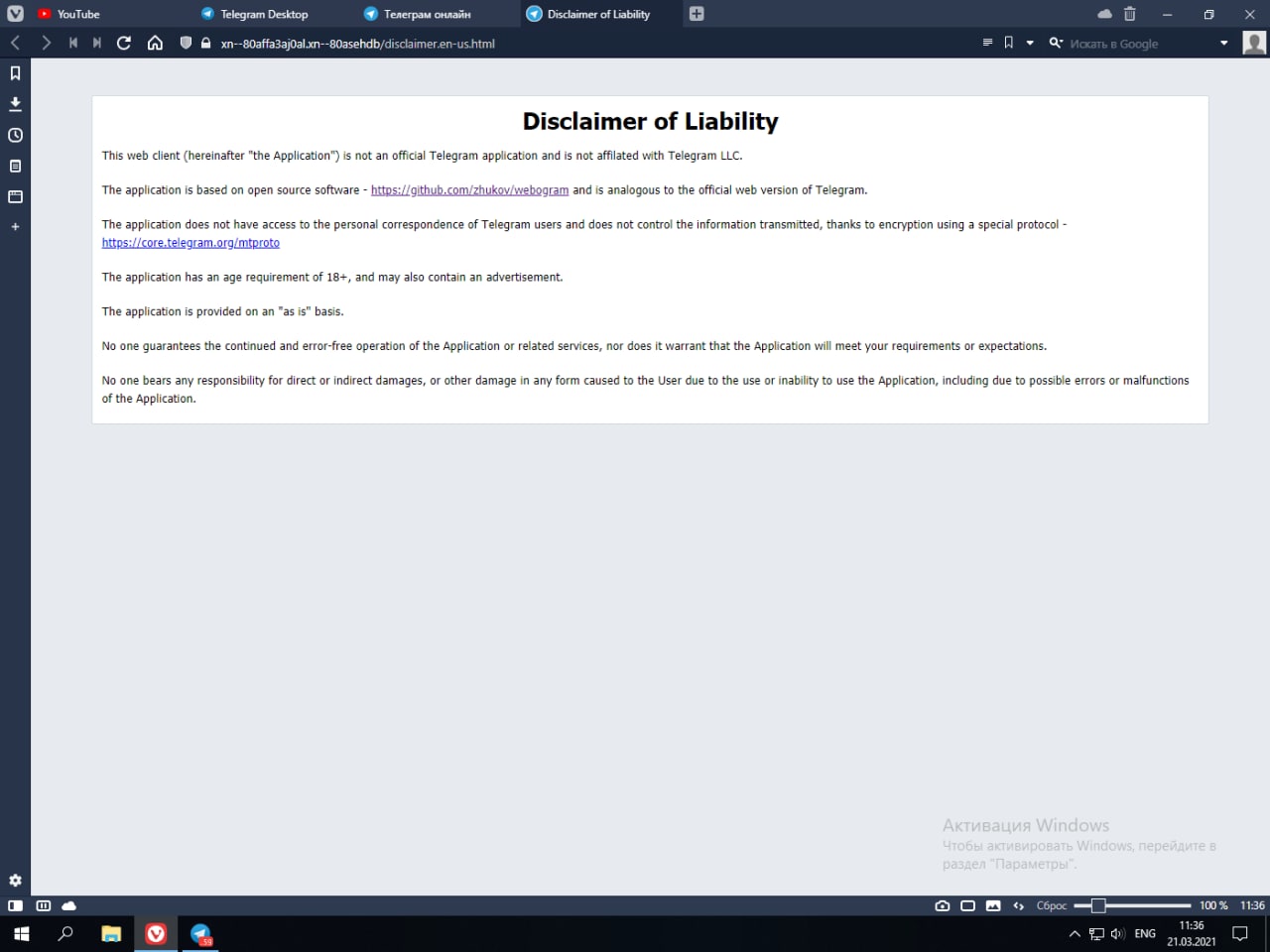Open the core.telegram.org/mtproto link
The image size is (1270, 952).
[190, 242]
